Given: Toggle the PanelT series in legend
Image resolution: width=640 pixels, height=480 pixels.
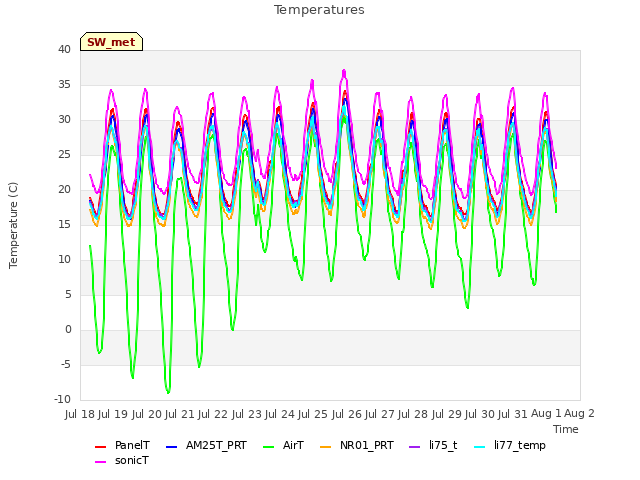Looking at the screenshot, I should pyautogui.click(x=122, y=445).
